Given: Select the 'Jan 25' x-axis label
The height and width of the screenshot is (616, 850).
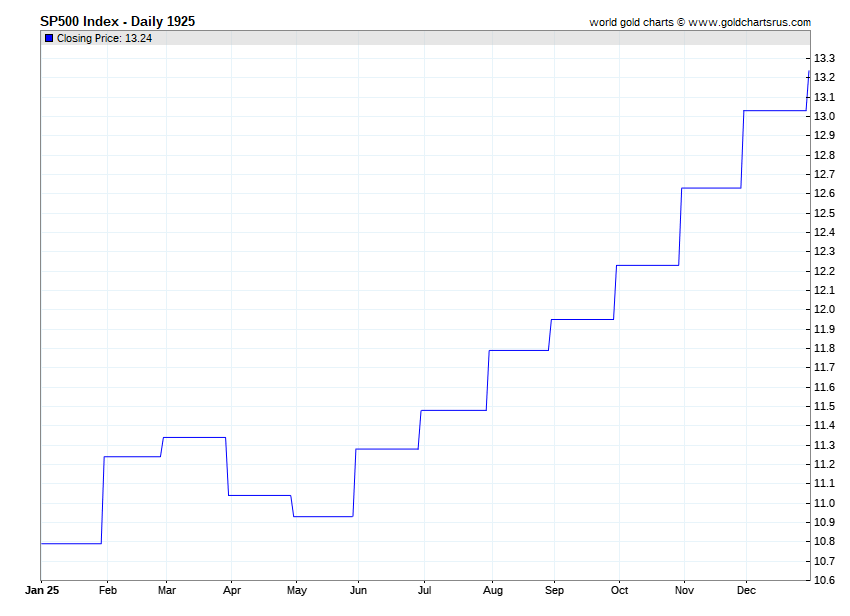Looking at the screenshot, I should click(41, 590).
